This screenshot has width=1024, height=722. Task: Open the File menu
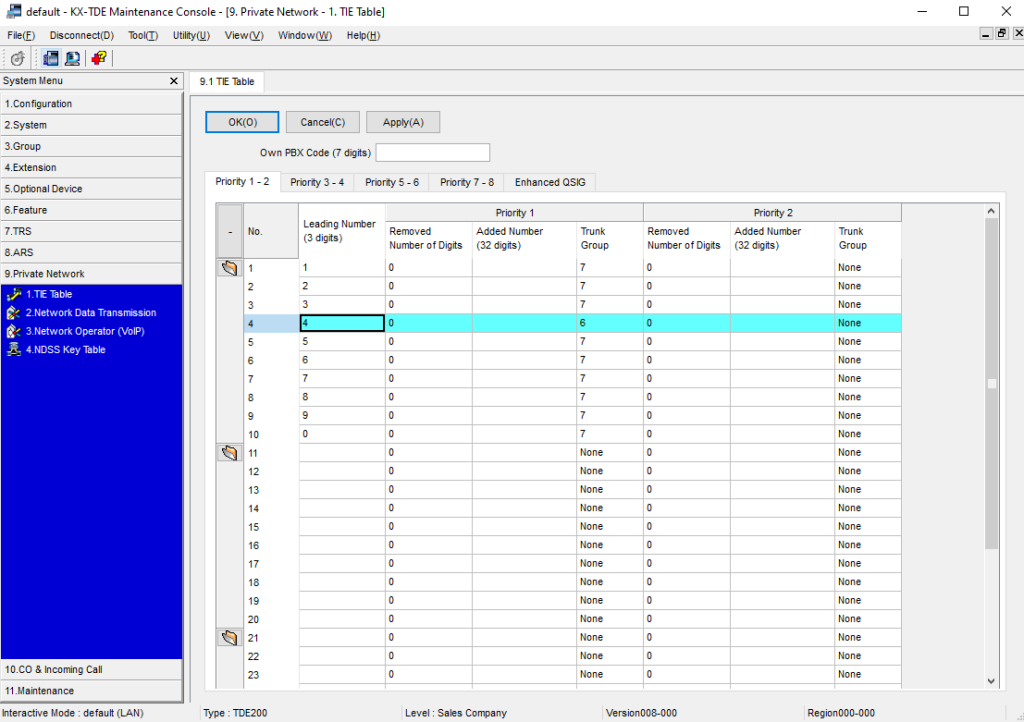[x=21, y=35]
